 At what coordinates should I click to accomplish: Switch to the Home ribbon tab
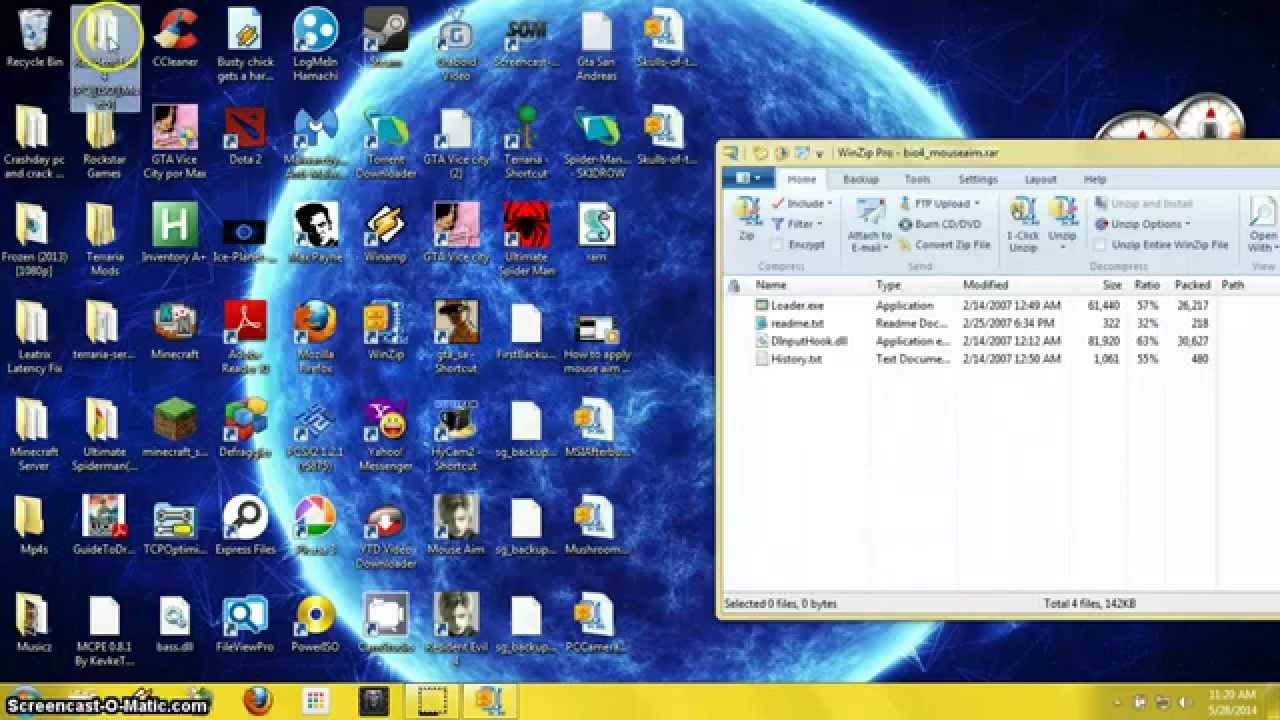point(802,180)
